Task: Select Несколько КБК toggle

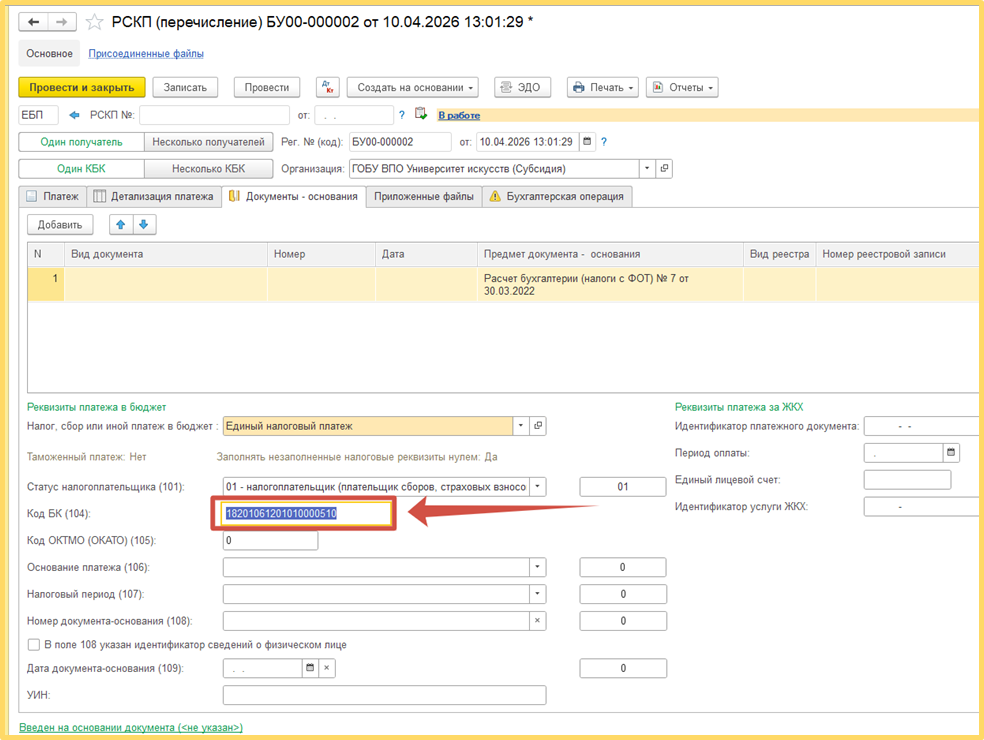Action: pos(208,168)
